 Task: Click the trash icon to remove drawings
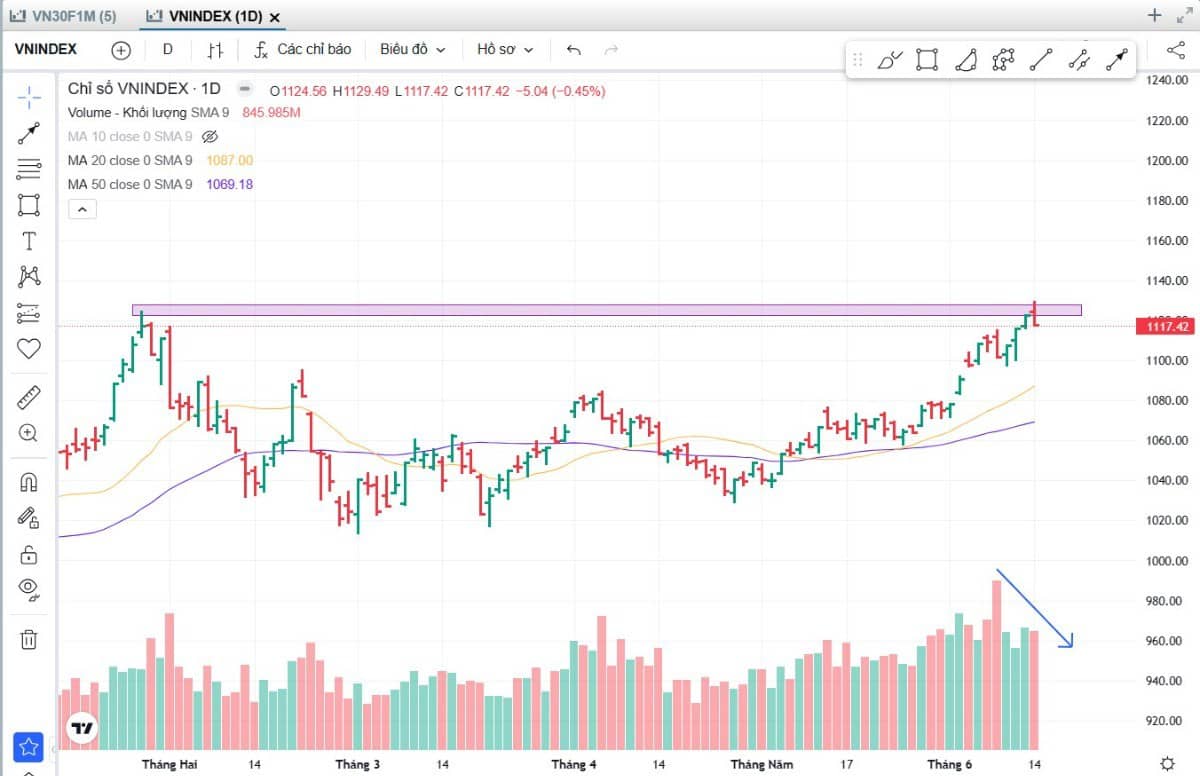click(29, 639)
